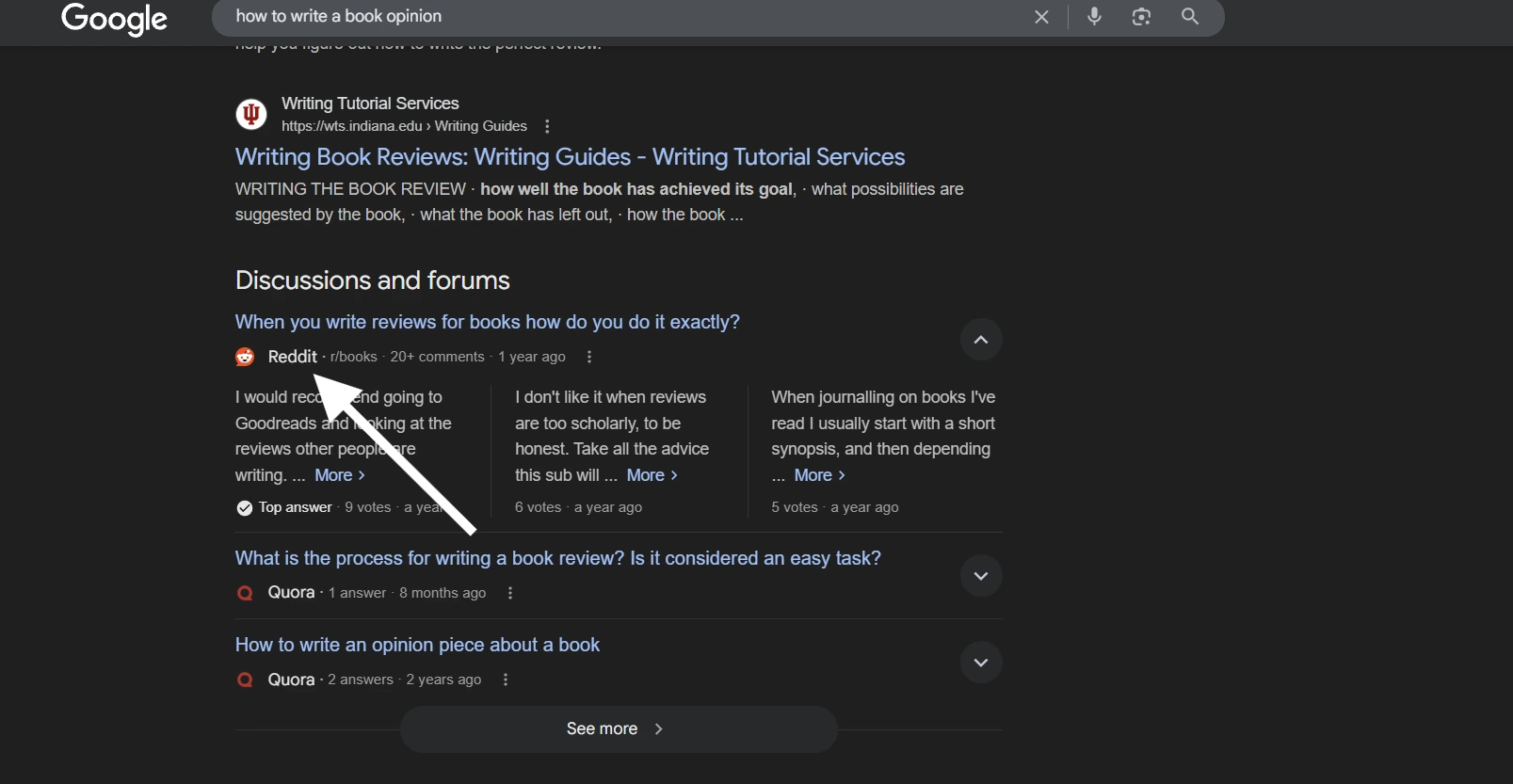Click the 'Reddit' source label
The height and width of the screenshot is (784, 1513).
click(x=292, y=357)
